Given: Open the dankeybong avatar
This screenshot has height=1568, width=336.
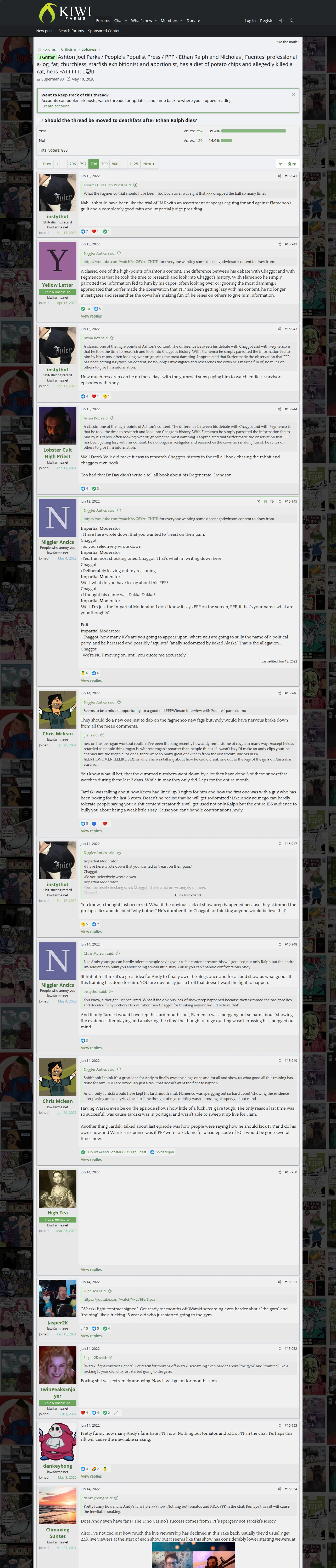Looking at the screenshot, I should [x=58, y=1442].
